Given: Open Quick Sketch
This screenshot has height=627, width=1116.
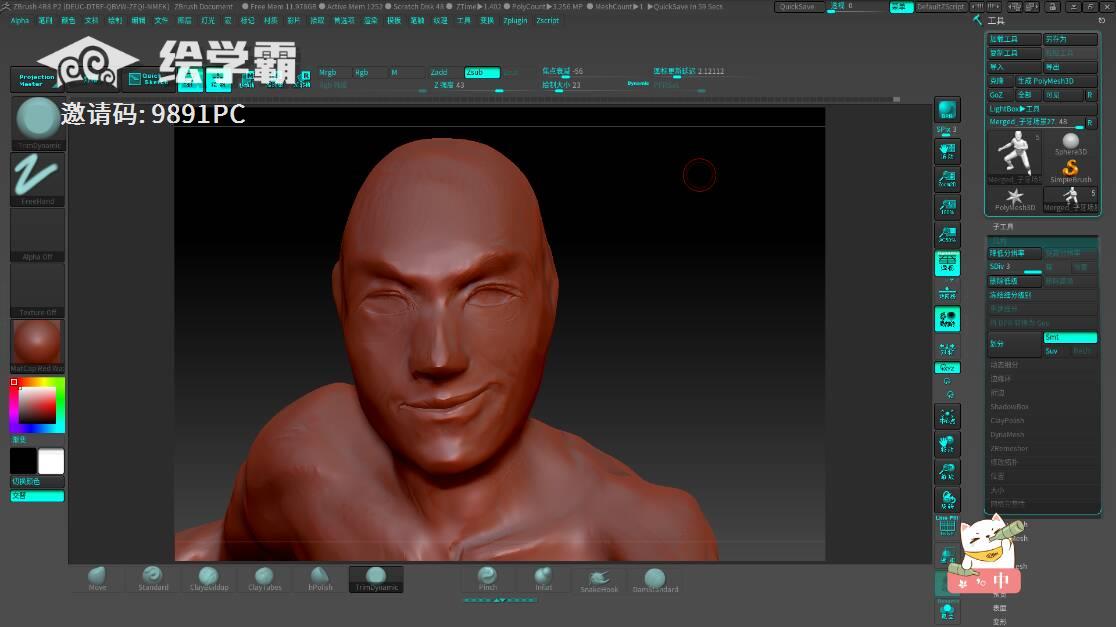Looking at the screenshot, I should pos(149,79).
